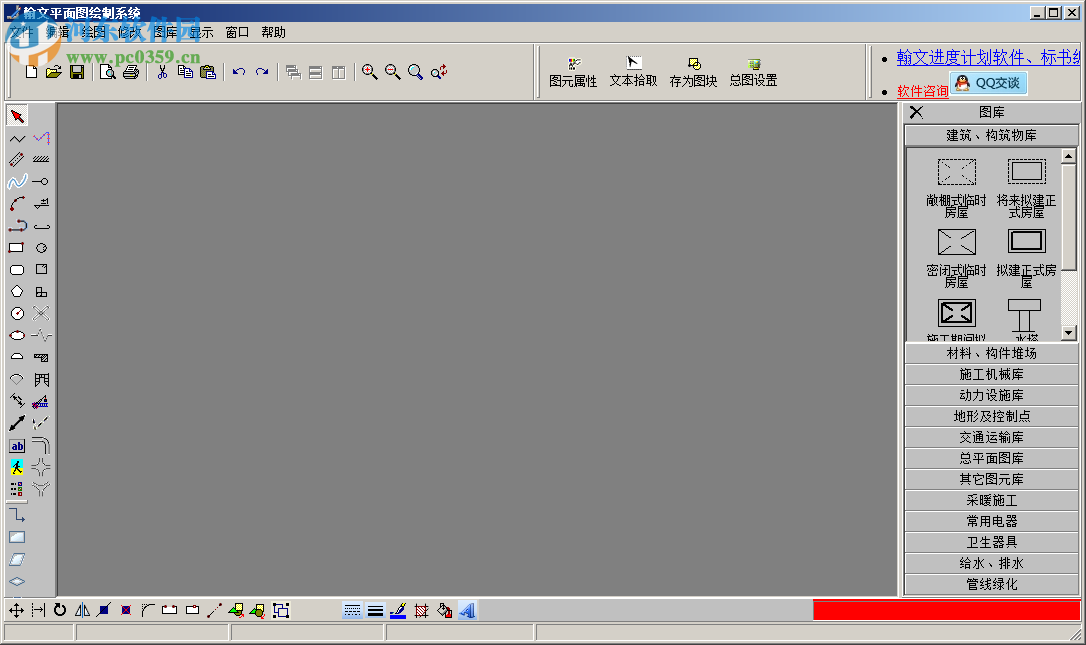Expand the 材料、构件堆场 category
Image resolution: width=1086 pixels, height=645 pixels.
coord(991,353)
